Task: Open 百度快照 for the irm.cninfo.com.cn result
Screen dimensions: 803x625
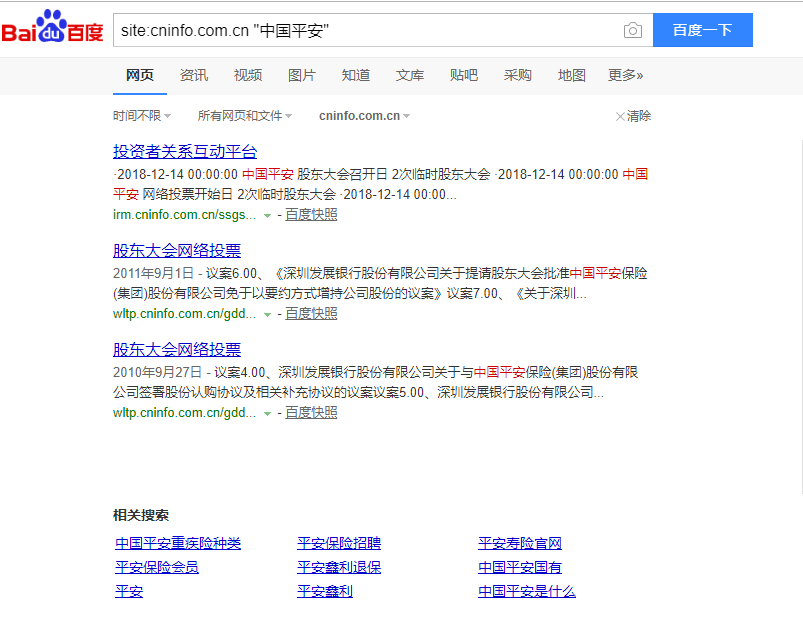Action: click(311, 215)
